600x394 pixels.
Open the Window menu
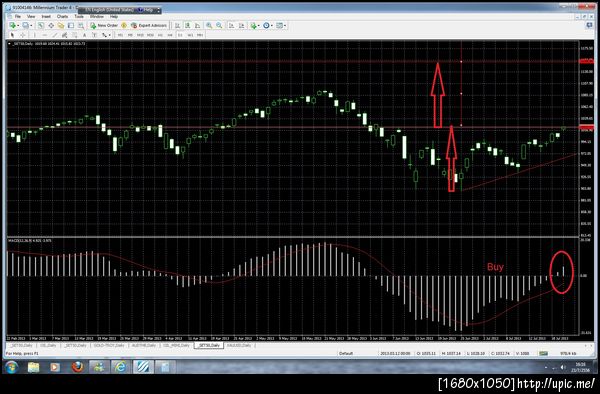click(x=97, y=16)
